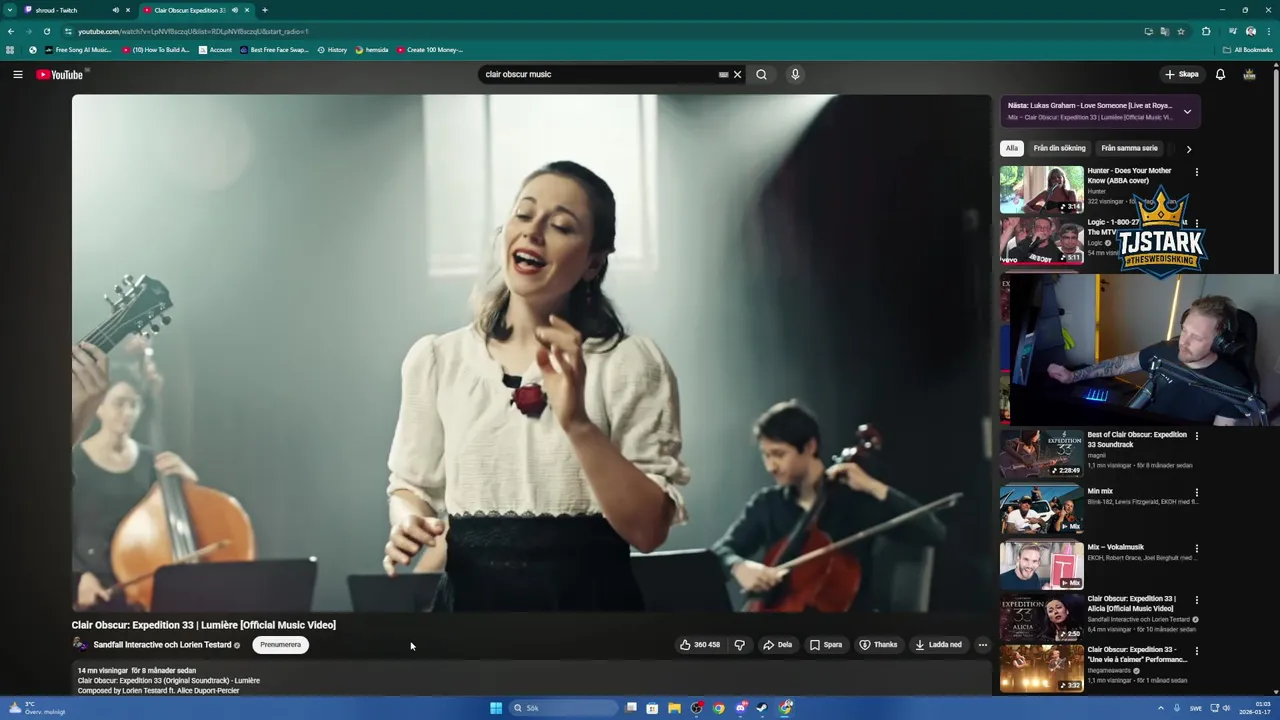This screenshot has width=1280, height=720.
Task: Open options for Best of Clair Obscur soundtrack
Action: click(x=1196, y=436)
